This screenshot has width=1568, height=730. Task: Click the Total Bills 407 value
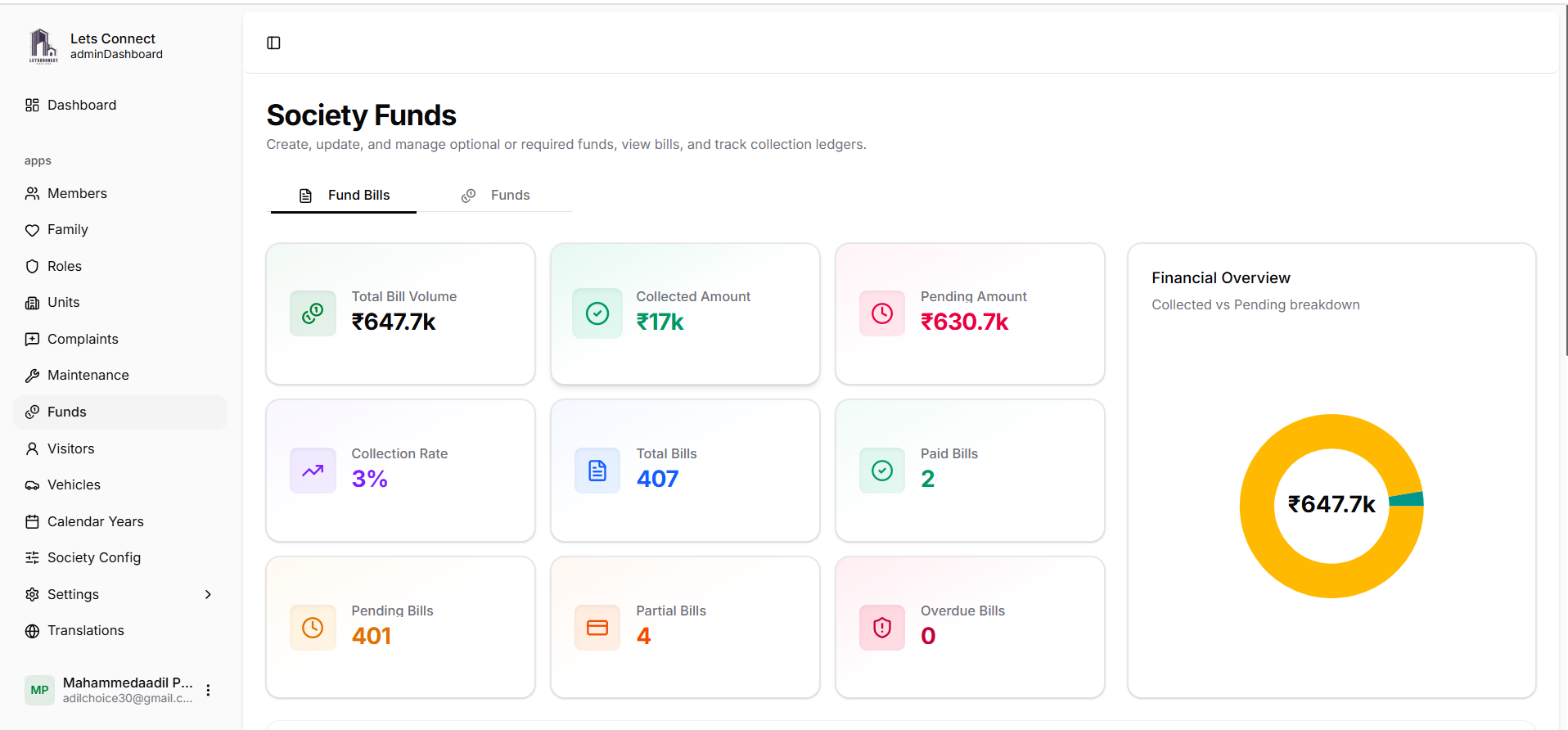pos(657,480)
